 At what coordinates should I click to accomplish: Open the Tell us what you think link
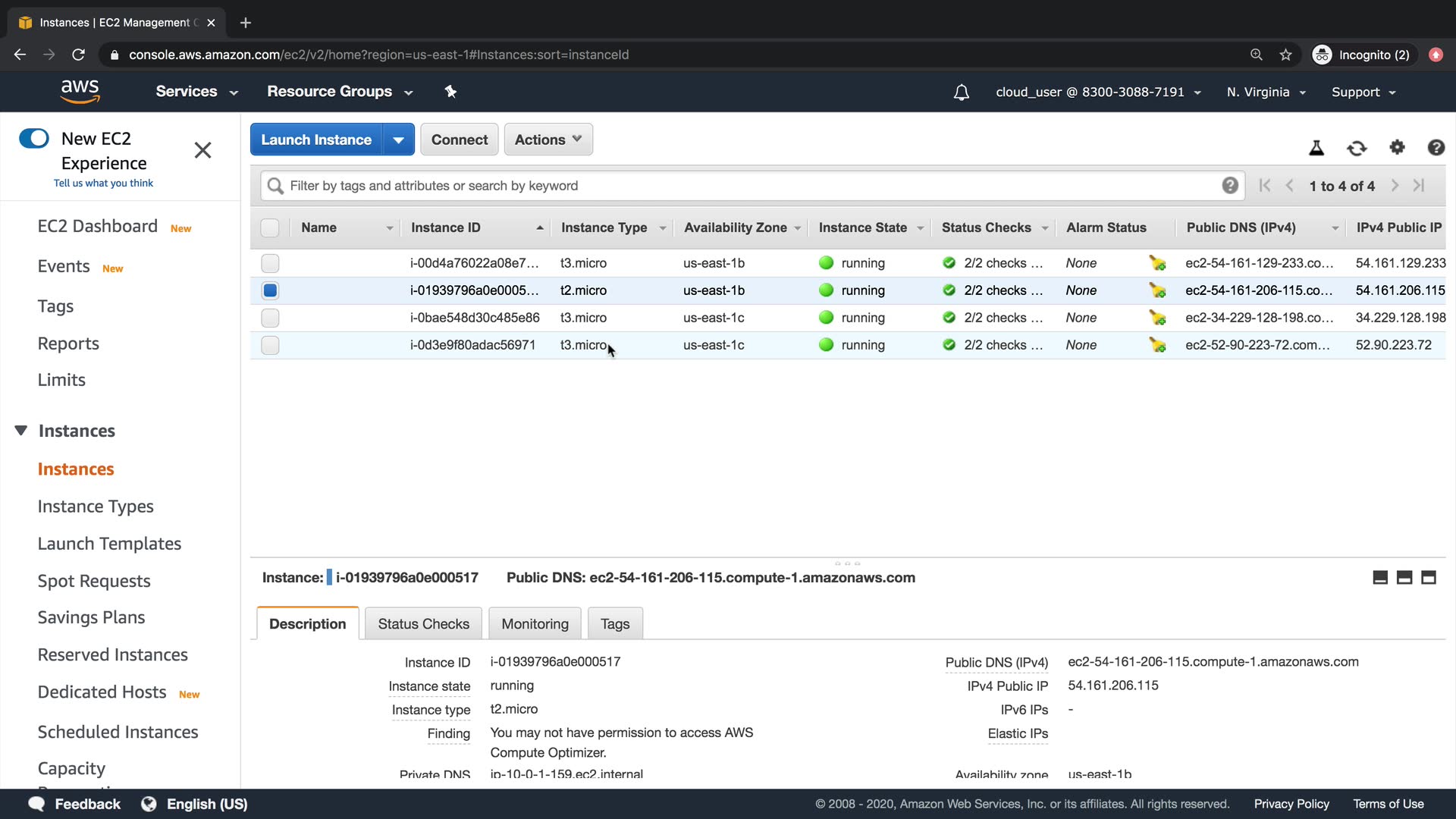[x=103, y=183]
